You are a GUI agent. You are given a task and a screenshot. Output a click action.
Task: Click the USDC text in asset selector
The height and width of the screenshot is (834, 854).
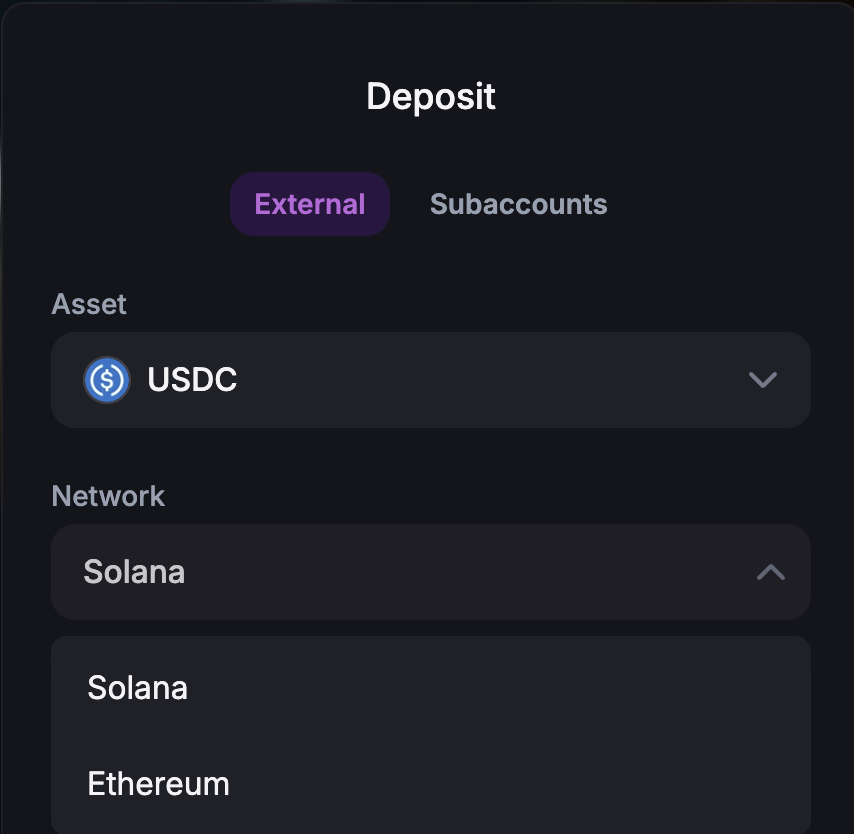(192, 379)
